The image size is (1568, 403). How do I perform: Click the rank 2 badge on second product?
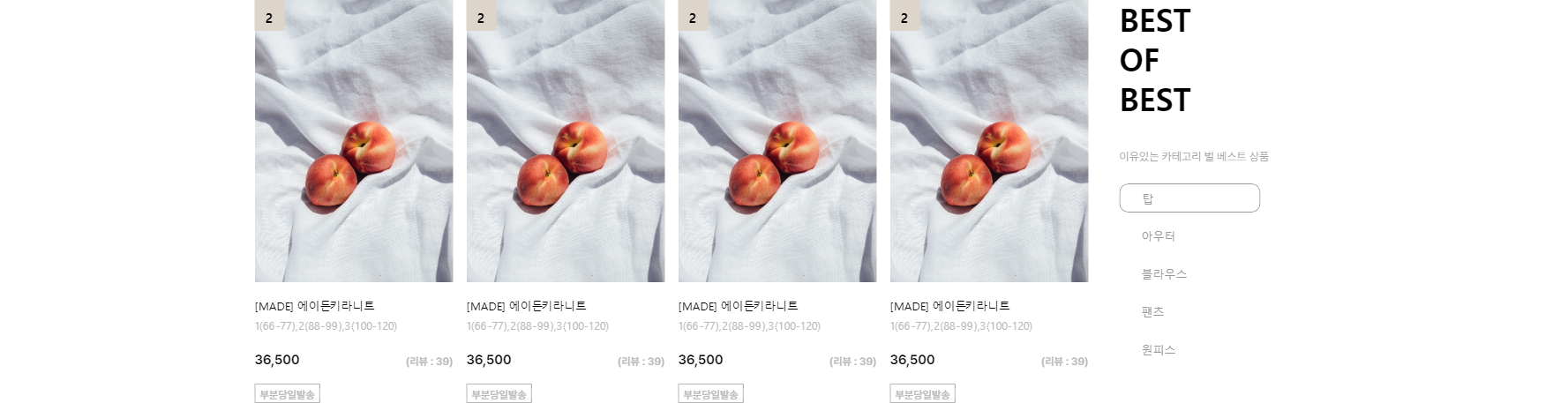pos(482,16)
